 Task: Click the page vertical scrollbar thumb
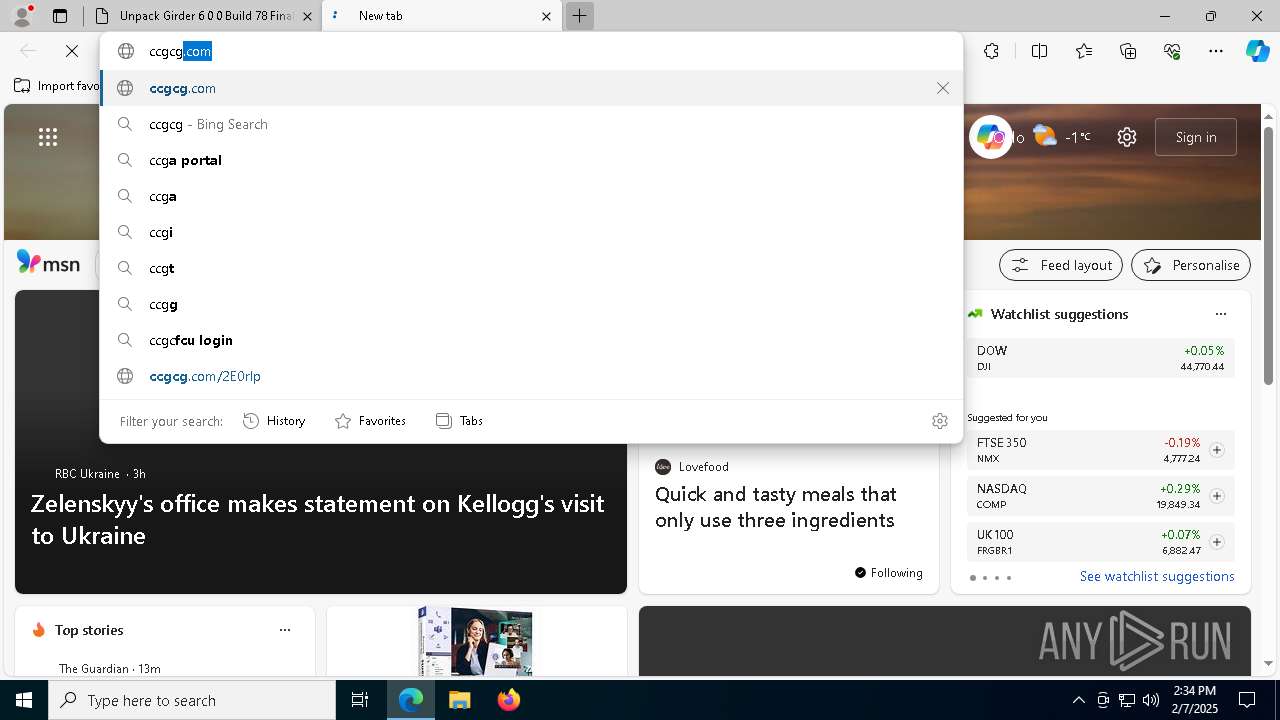pyautogui.click(x=1268, y=255)
